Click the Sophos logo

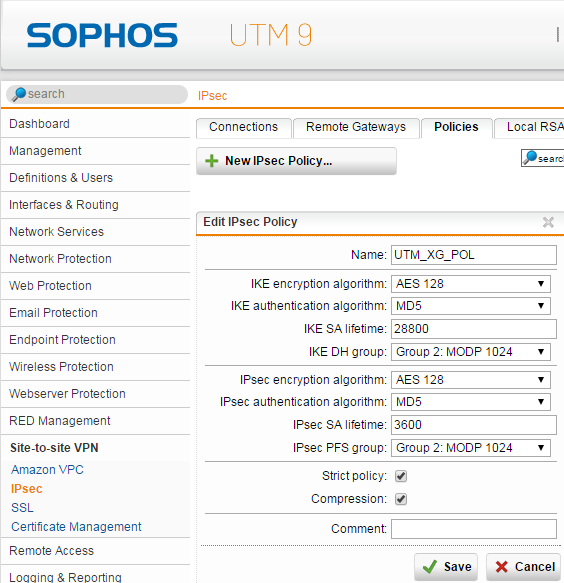pos(102,35)
